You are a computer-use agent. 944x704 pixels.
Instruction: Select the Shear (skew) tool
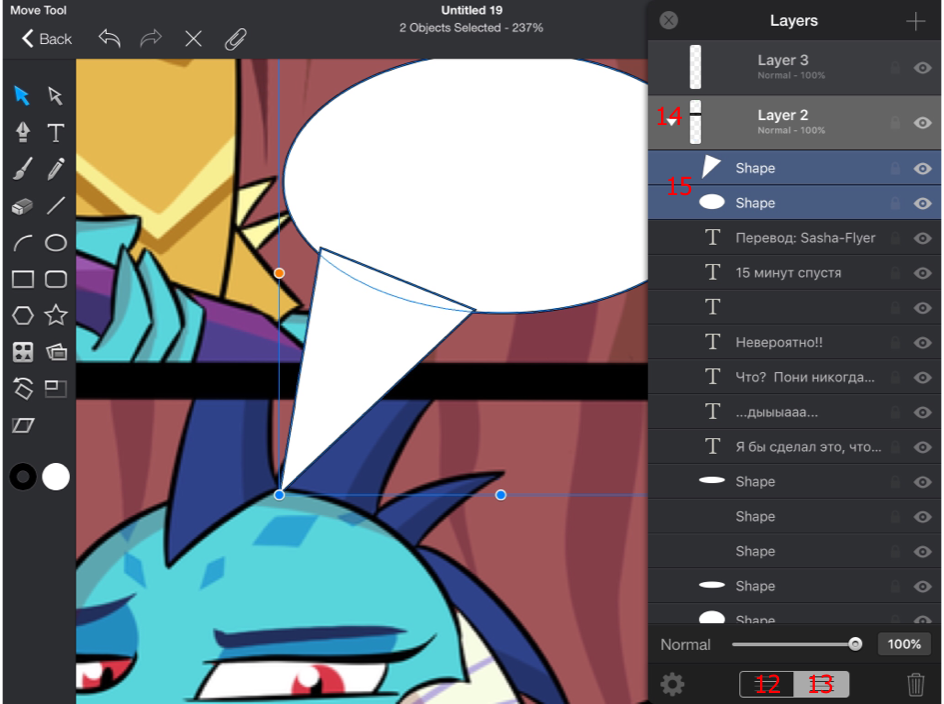click(23, 426)
